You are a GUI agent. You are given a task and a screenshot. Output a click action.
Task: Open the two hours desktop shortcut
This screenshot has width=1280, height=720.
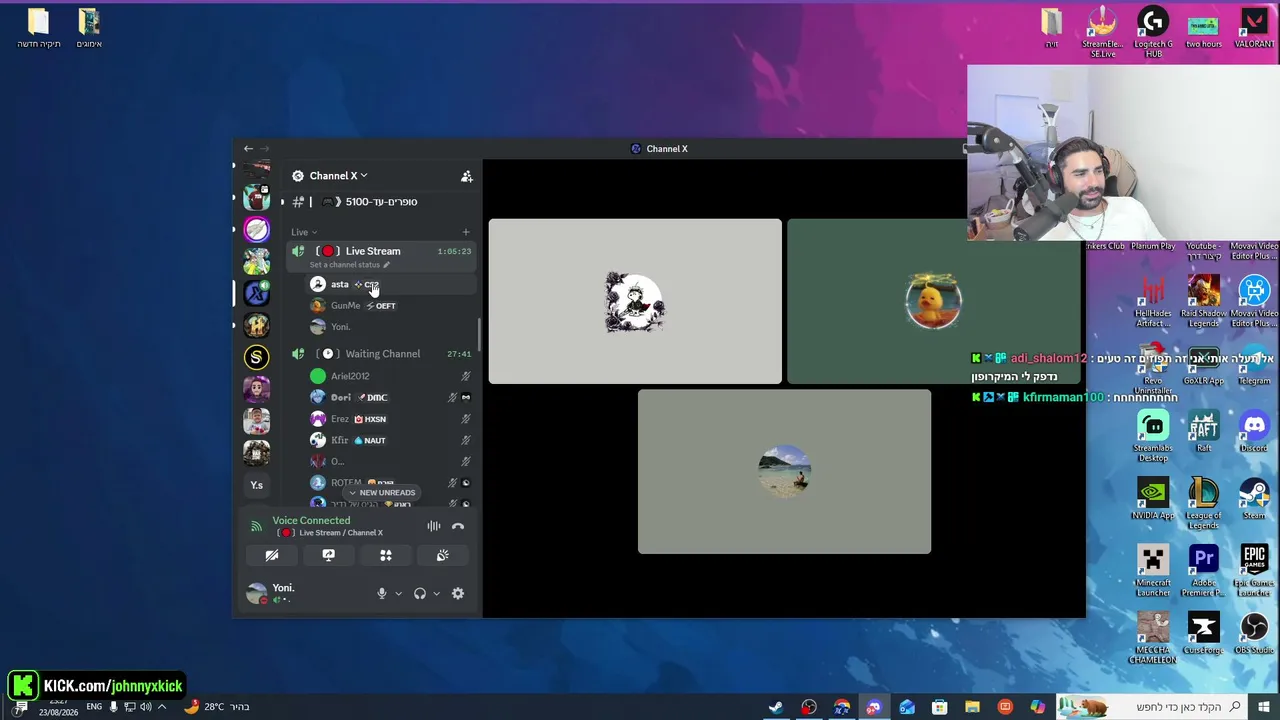(x=1203, y=28)
